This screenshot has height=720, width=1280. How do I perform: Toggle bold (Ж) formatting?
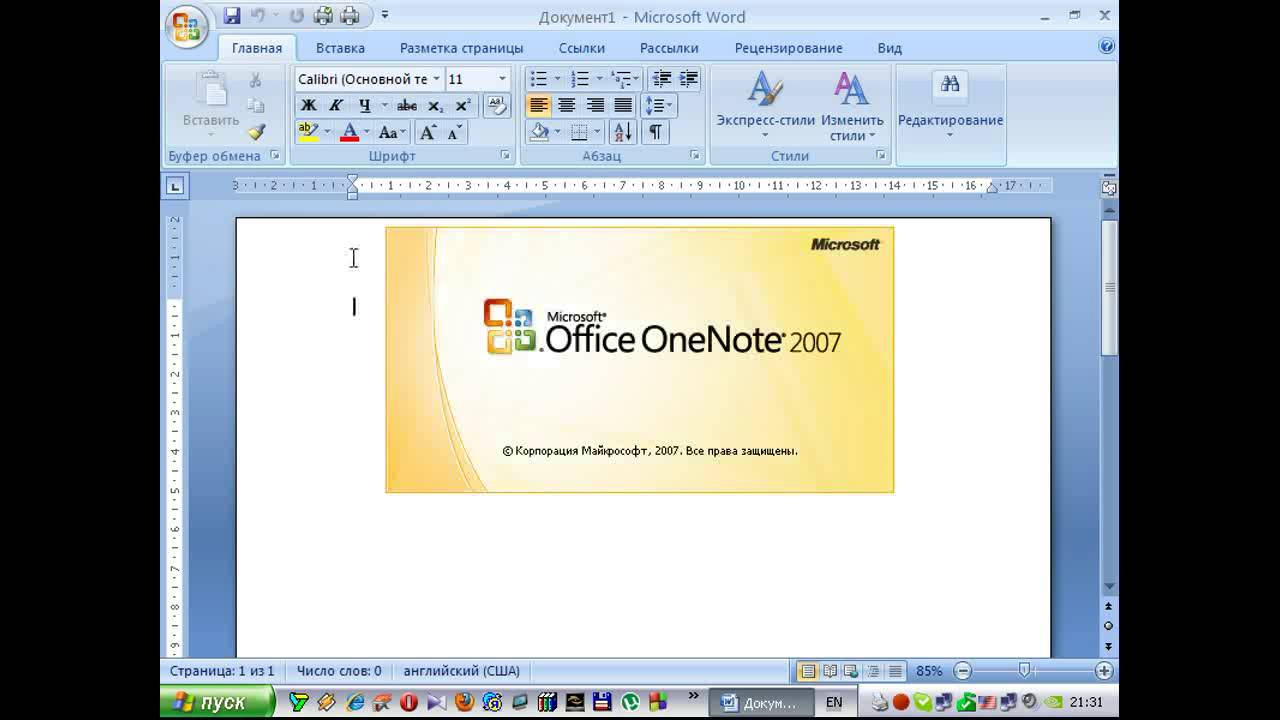point(309,106)
